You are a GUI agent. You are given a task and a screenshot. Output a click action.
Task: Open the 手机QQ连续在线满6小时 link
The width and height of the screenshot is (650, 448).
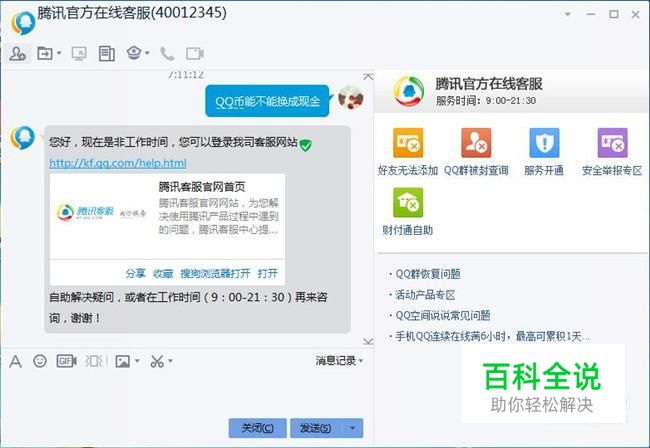[492, 336]
